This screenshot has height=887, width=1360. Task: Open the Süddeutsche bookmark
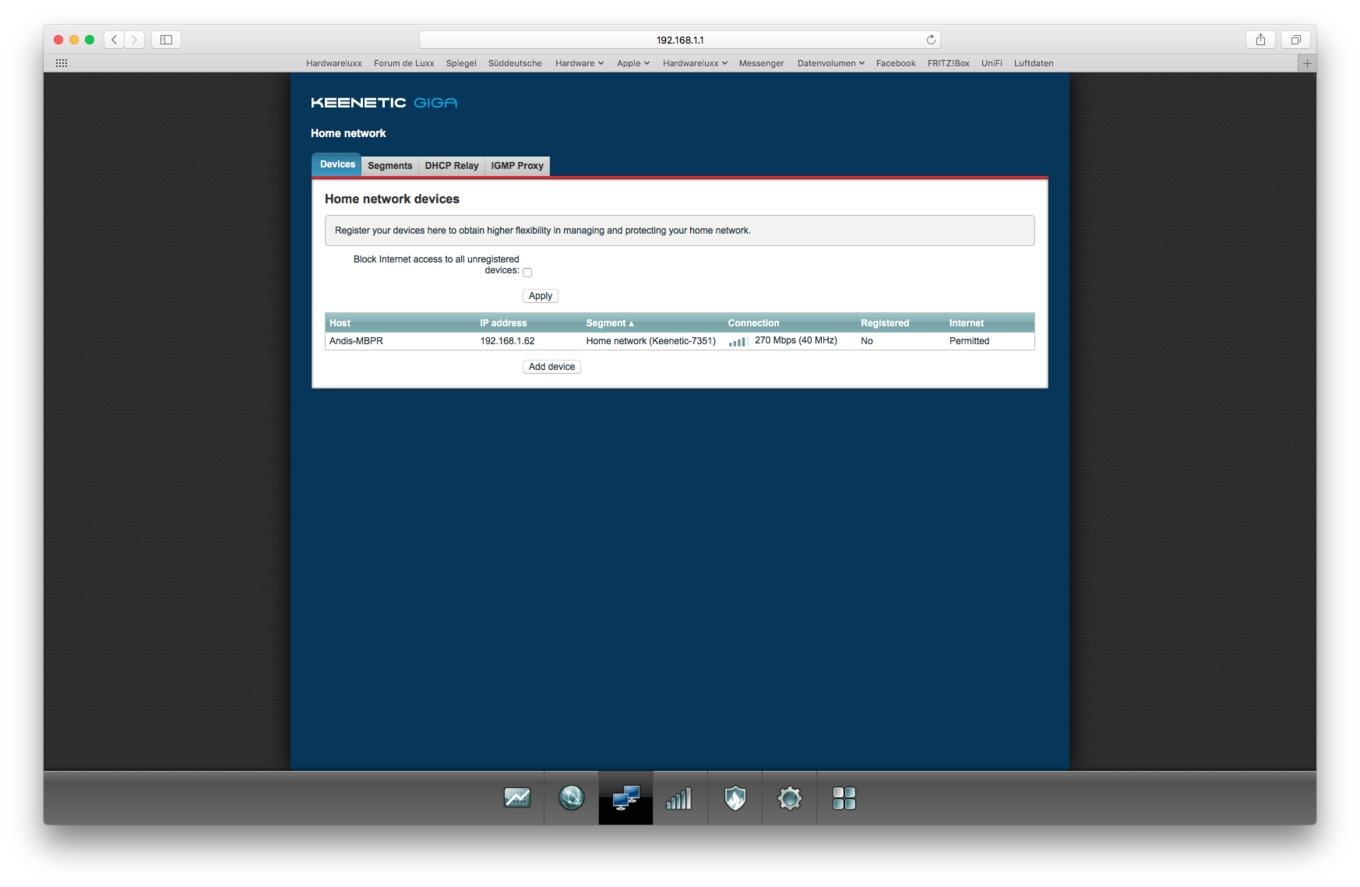pos(515,63)
